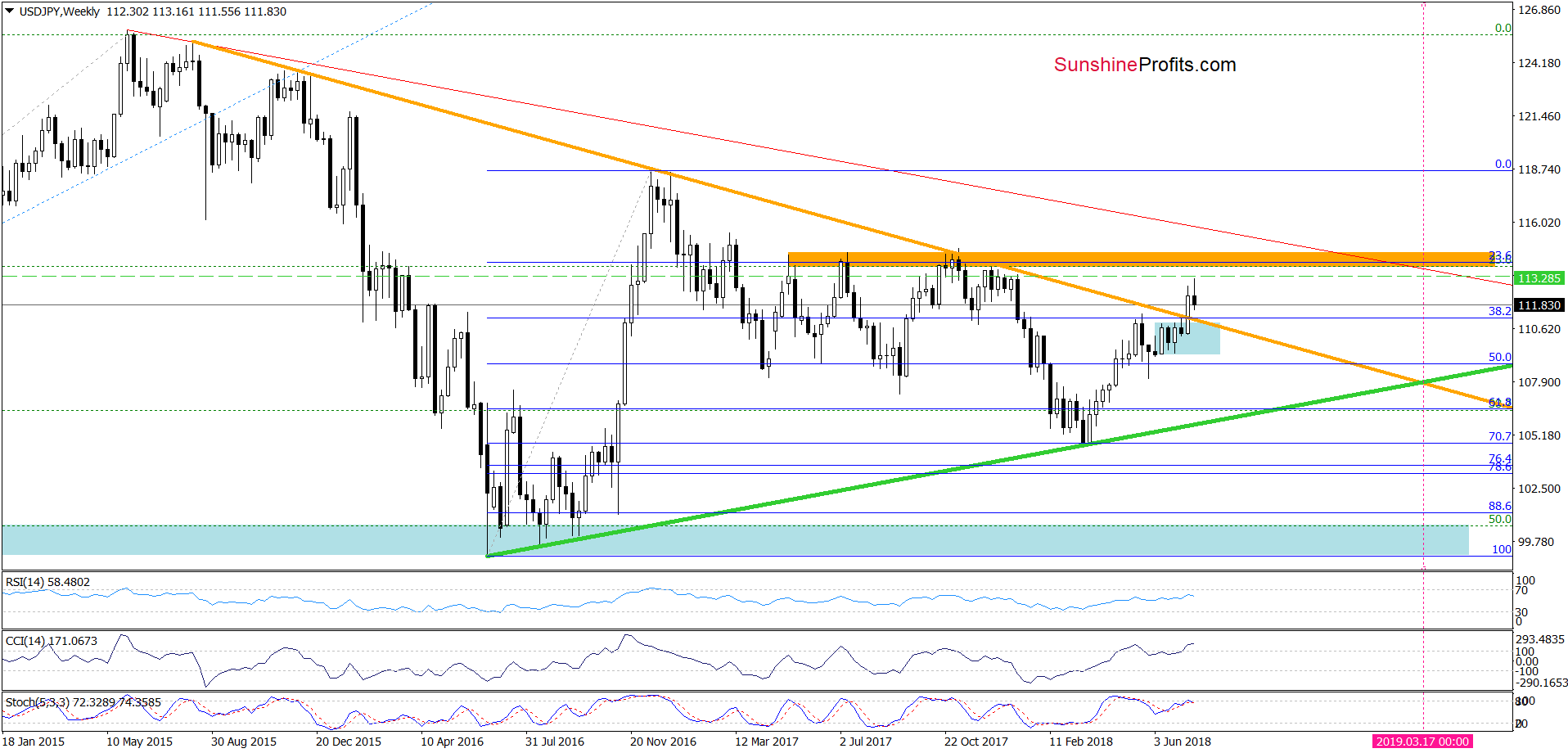Select the small blue consolidation rectangle

1187,338
